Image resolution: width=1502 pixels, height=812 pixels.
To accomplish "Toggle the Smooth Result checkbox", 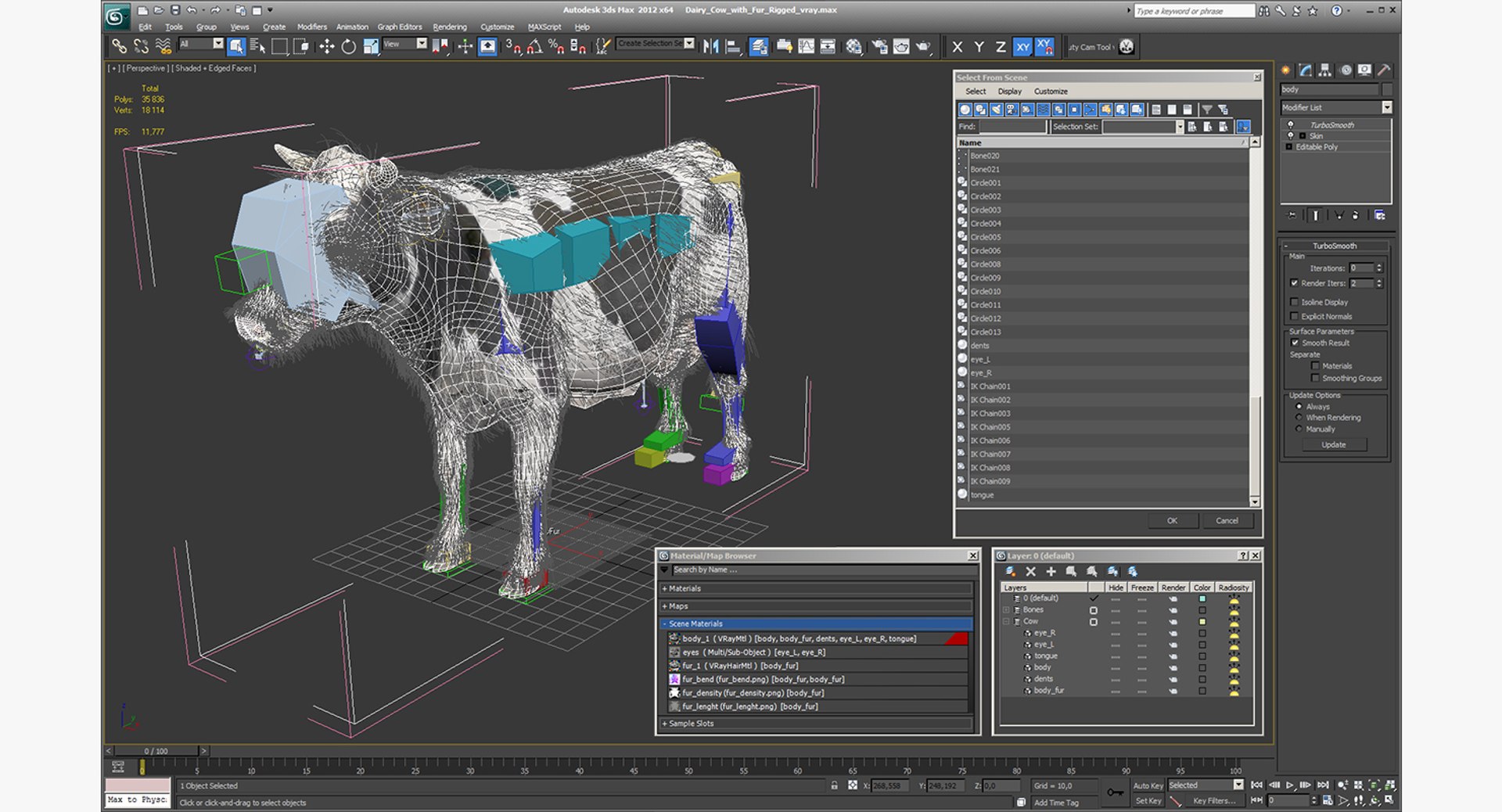I will point(1294,343).
